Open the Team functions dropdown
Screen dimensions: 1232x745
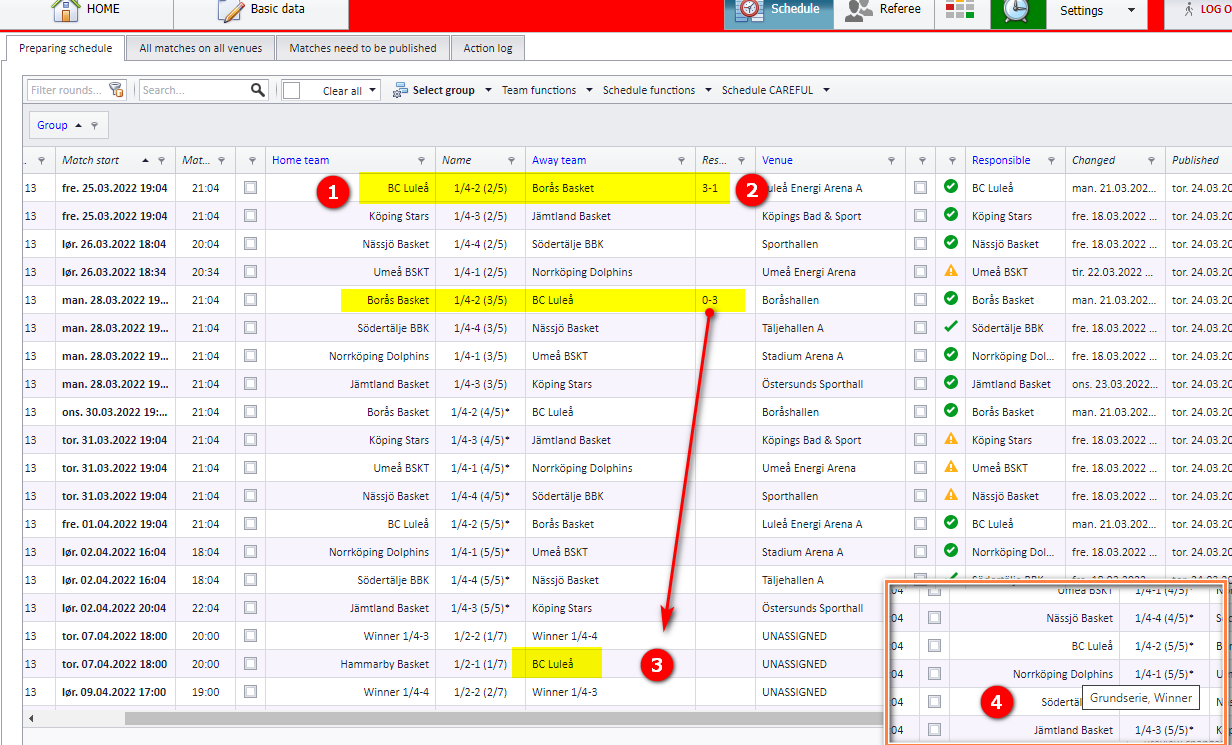coord(589,90)
